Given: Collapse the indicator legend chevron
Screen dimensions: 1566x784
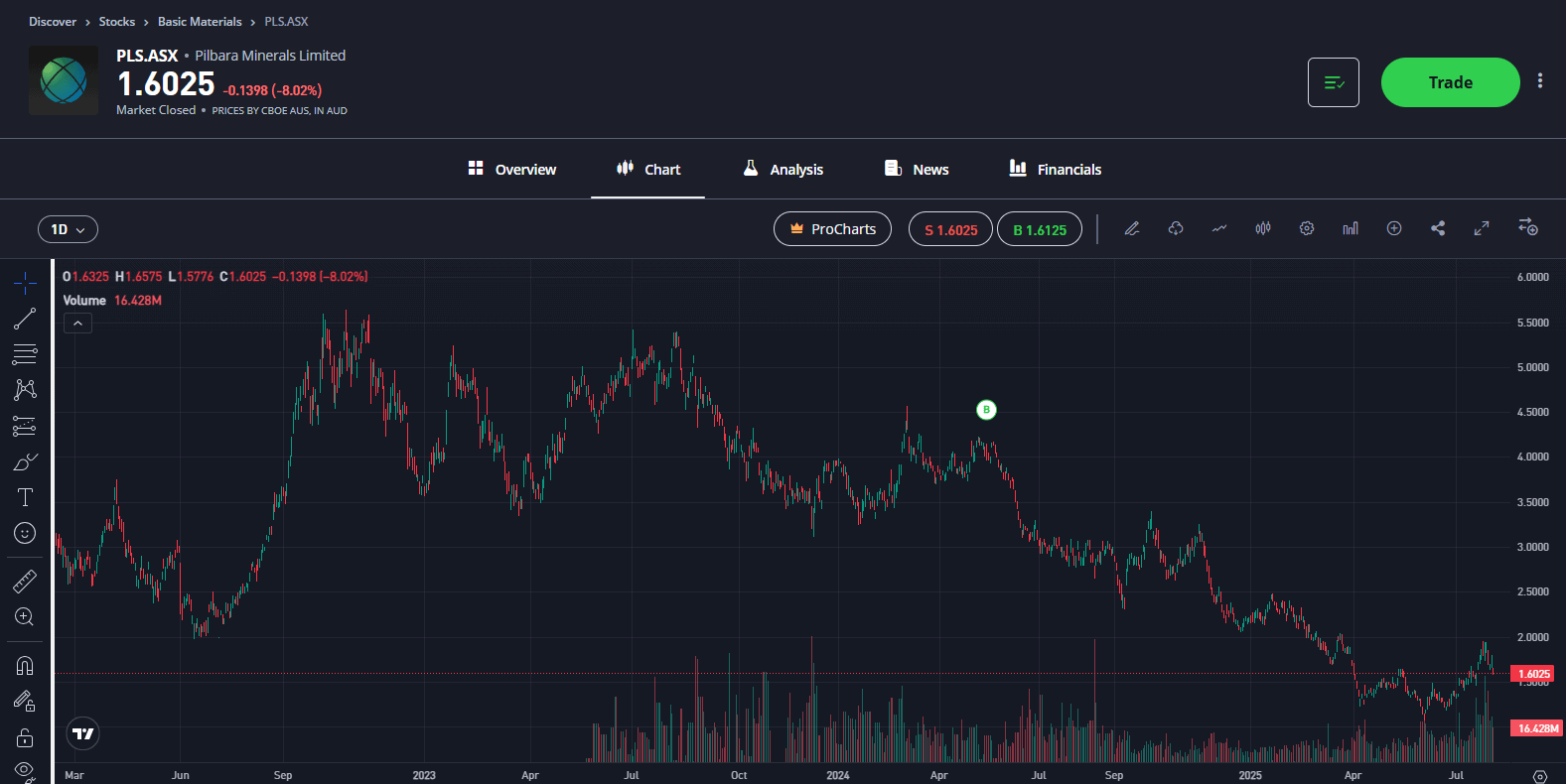Looking at the screenshot, I should pos(77,323).
